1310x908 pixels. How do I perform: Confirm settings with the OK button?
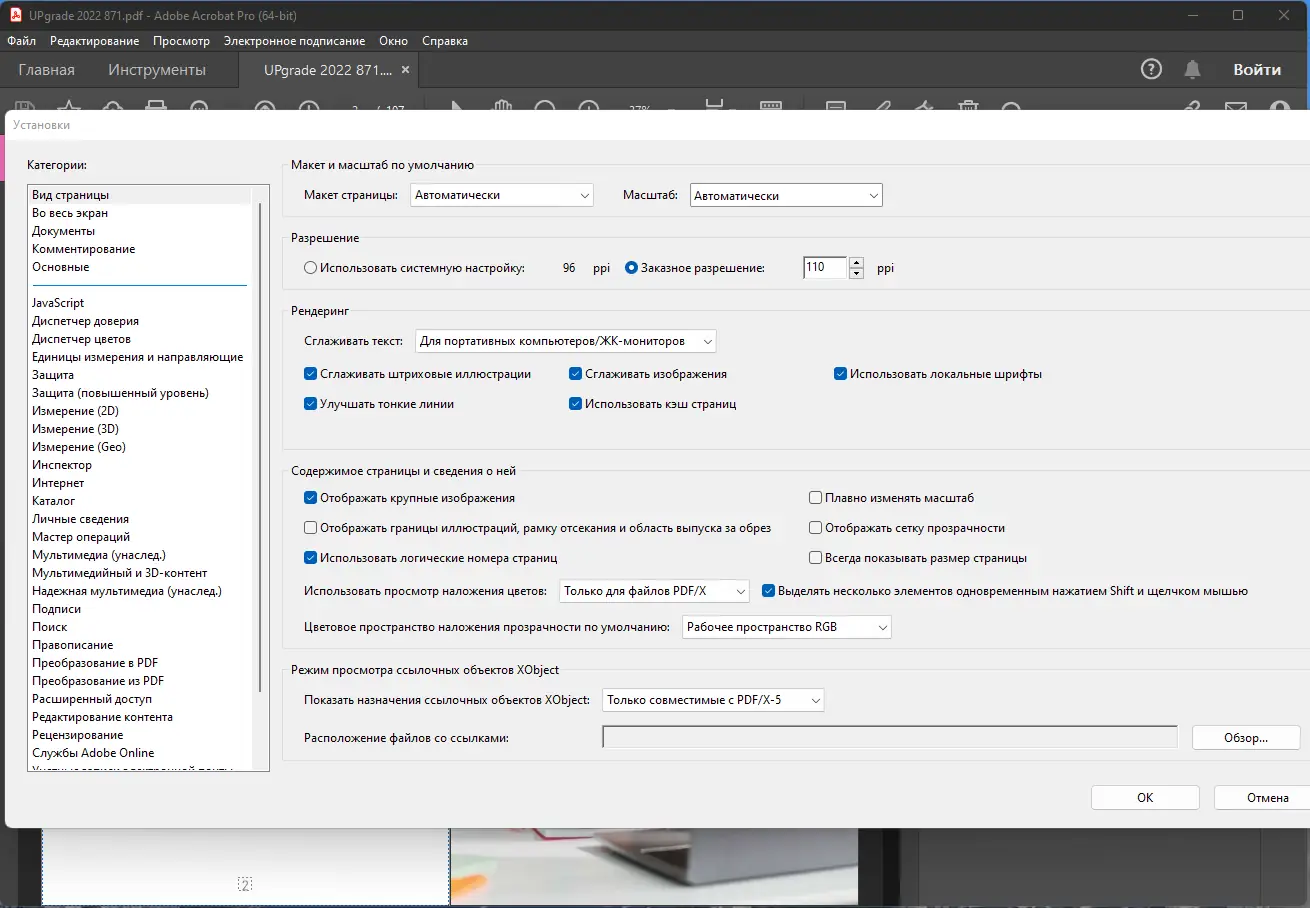click(1145, 798)
